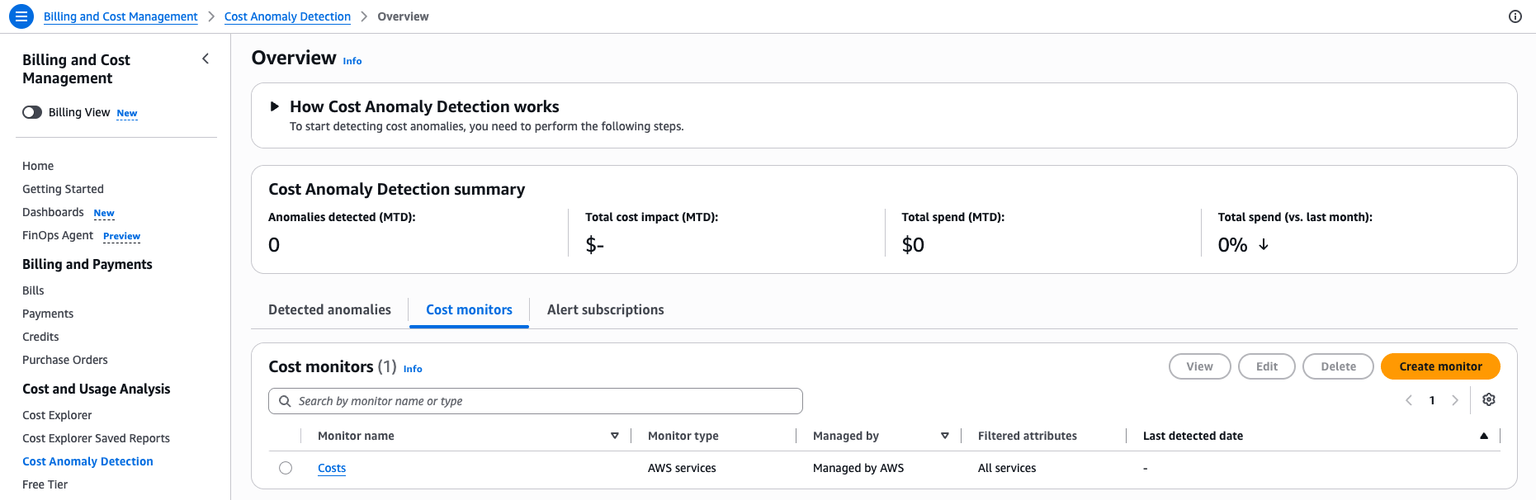The image size is (1536, 500).
Task: Select the Costs monitor radio button
Action: pos(286,468)
